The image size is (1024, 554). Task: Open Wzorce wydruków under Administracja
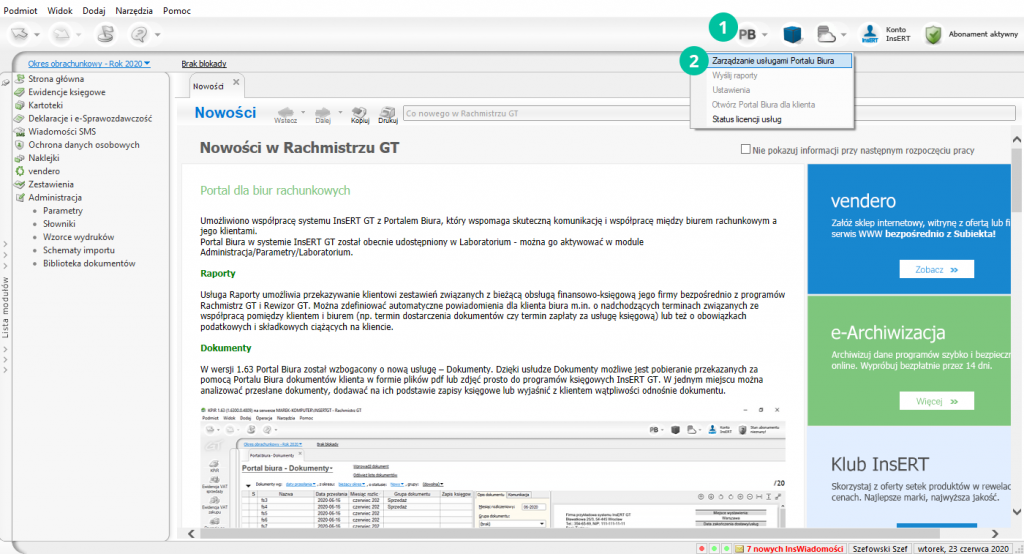pos(78,237)
